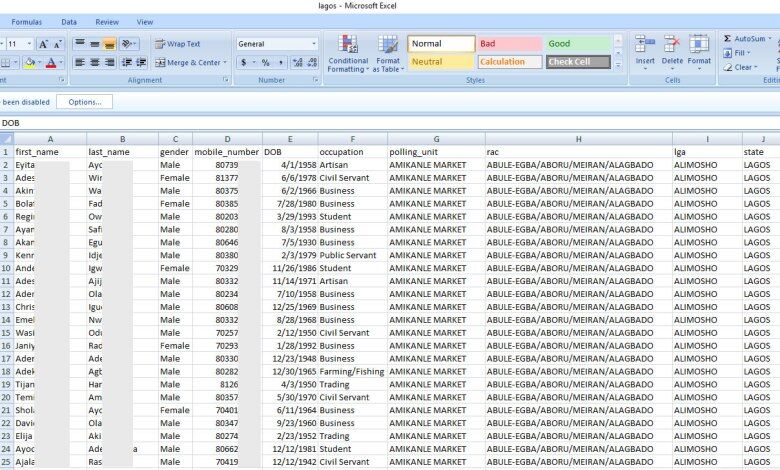This screenshot has height=470, width=780.
Task: Open the Review ribbon tab
Action: pyautogui.click(x=107, y=21)
